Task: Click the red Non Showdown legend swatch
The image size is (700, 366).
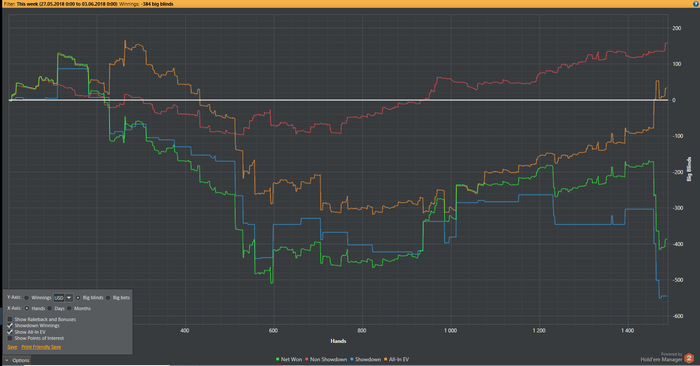Action: (307, 359)
